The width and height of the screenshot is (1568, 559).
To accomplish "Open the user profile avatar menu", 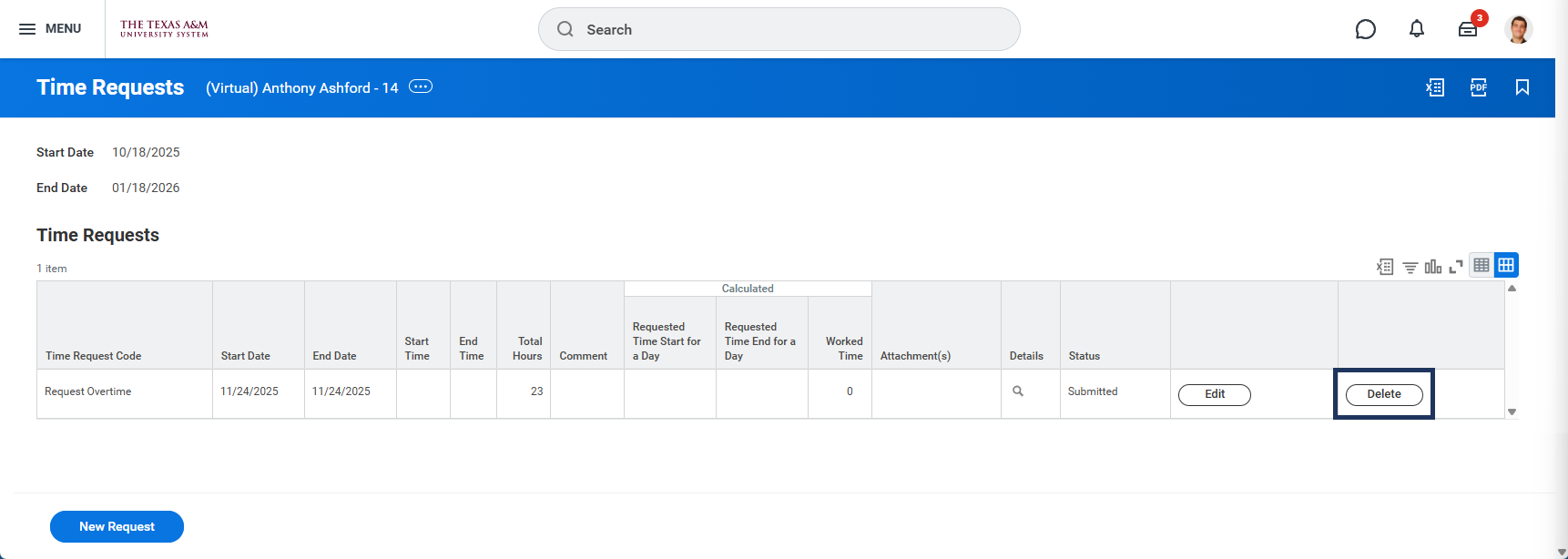I will (x=1518, y=29).
